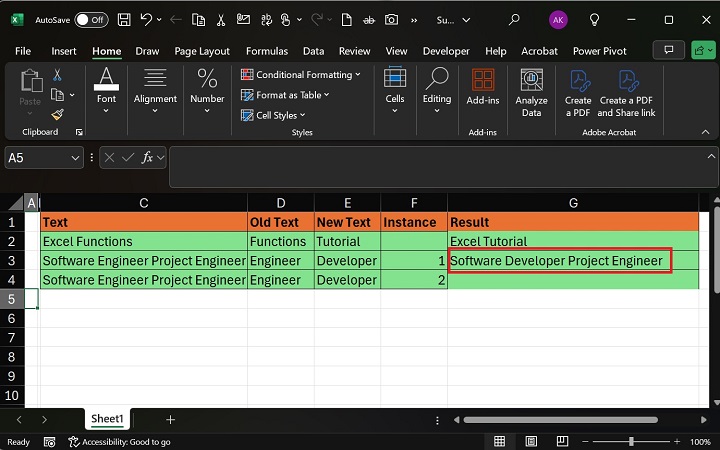Open the Format as Table dropdown

pyautogui.click(x=285, y=95)
